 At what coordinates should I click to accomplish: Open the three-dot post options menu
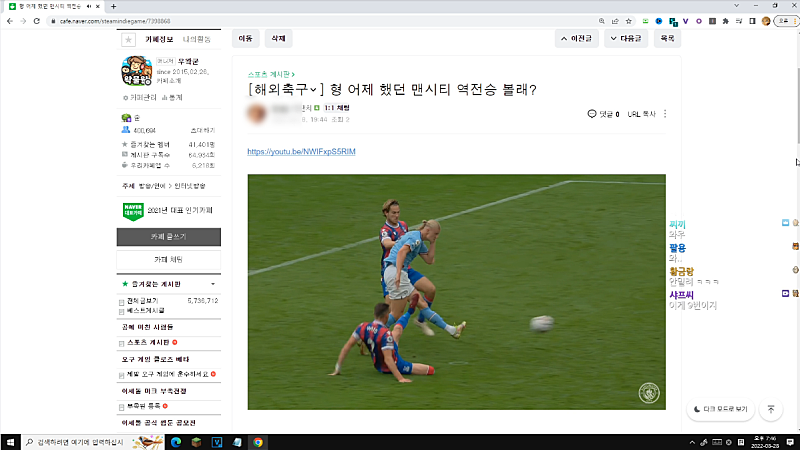pyautogui.click(x=665, y=114)
